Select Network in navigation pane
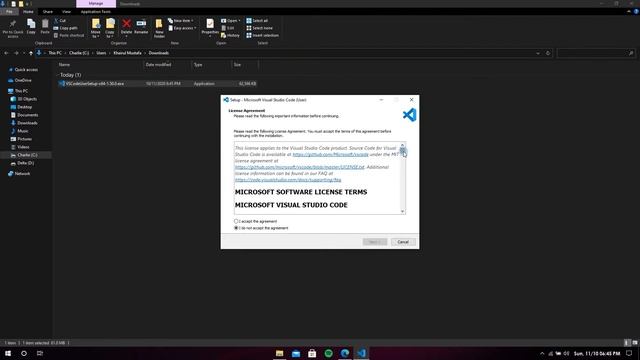 pos(22,173)
